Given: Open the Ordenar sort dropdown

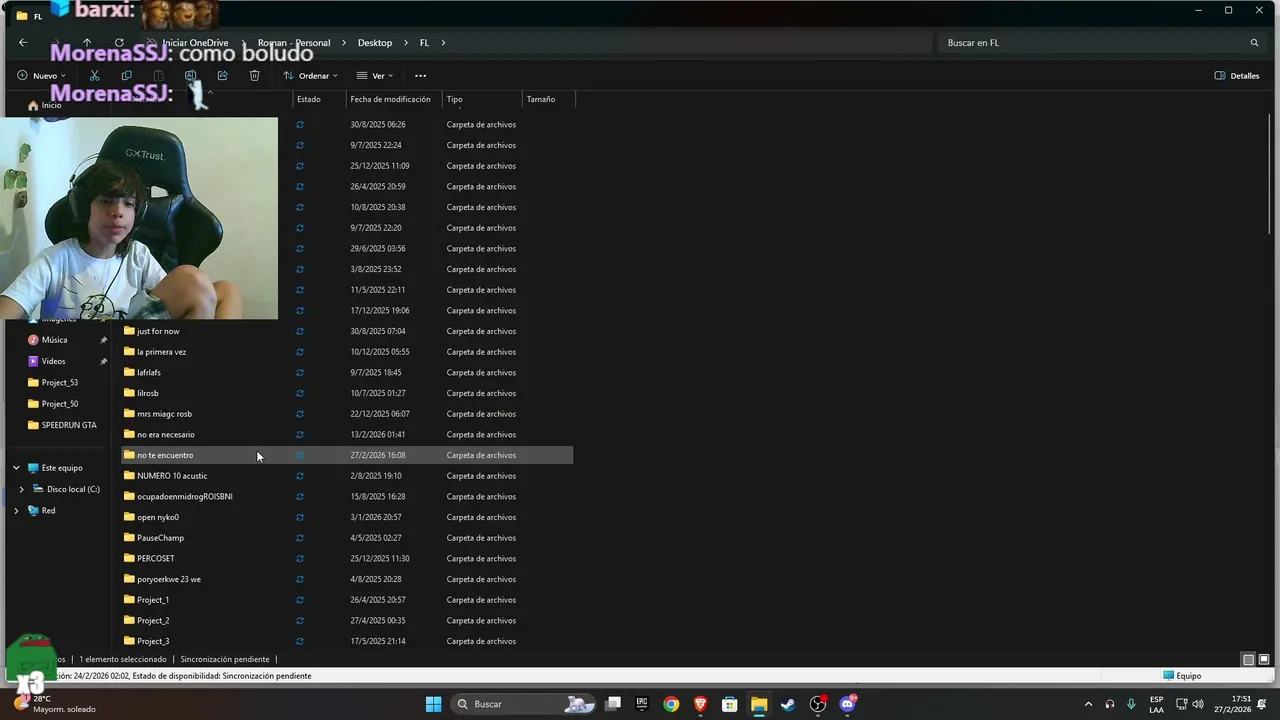Looking at the screenshot, I should 310,76.
